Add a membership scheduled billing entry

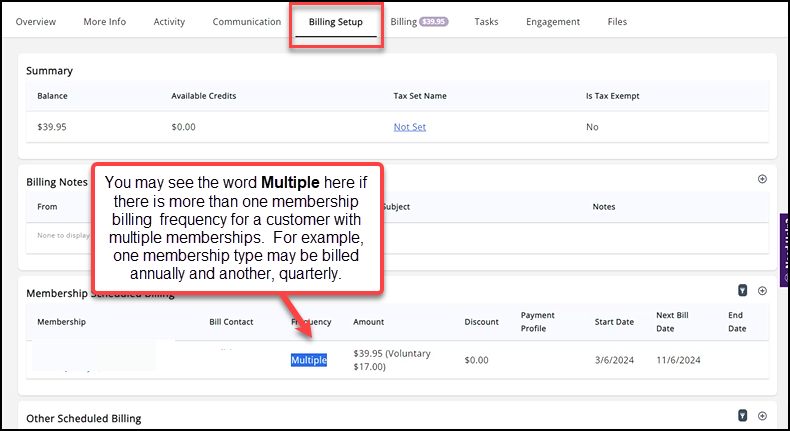tap(762, 290)
